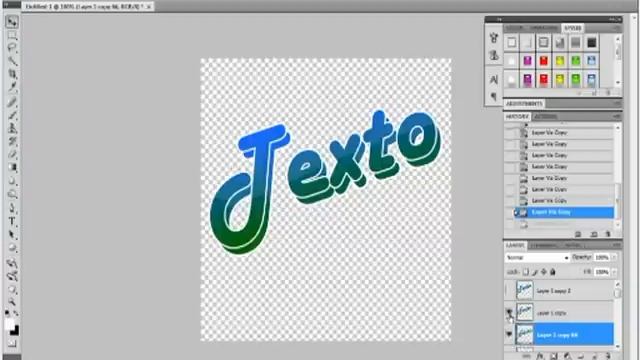Select the Horizontal Type tool

point(12,222)
